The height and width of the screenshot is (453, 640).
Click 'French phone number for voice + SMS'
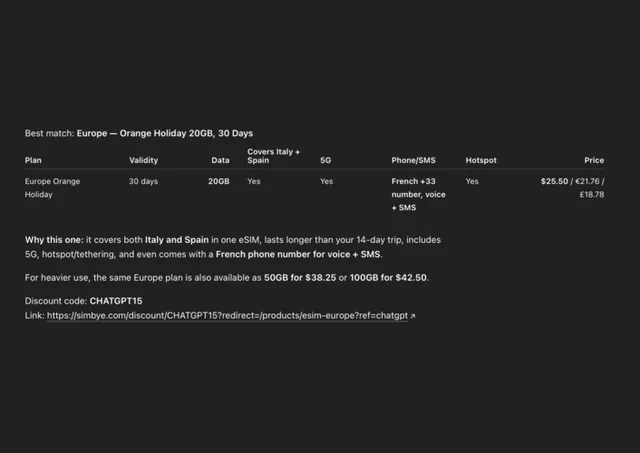coord(298,255)
